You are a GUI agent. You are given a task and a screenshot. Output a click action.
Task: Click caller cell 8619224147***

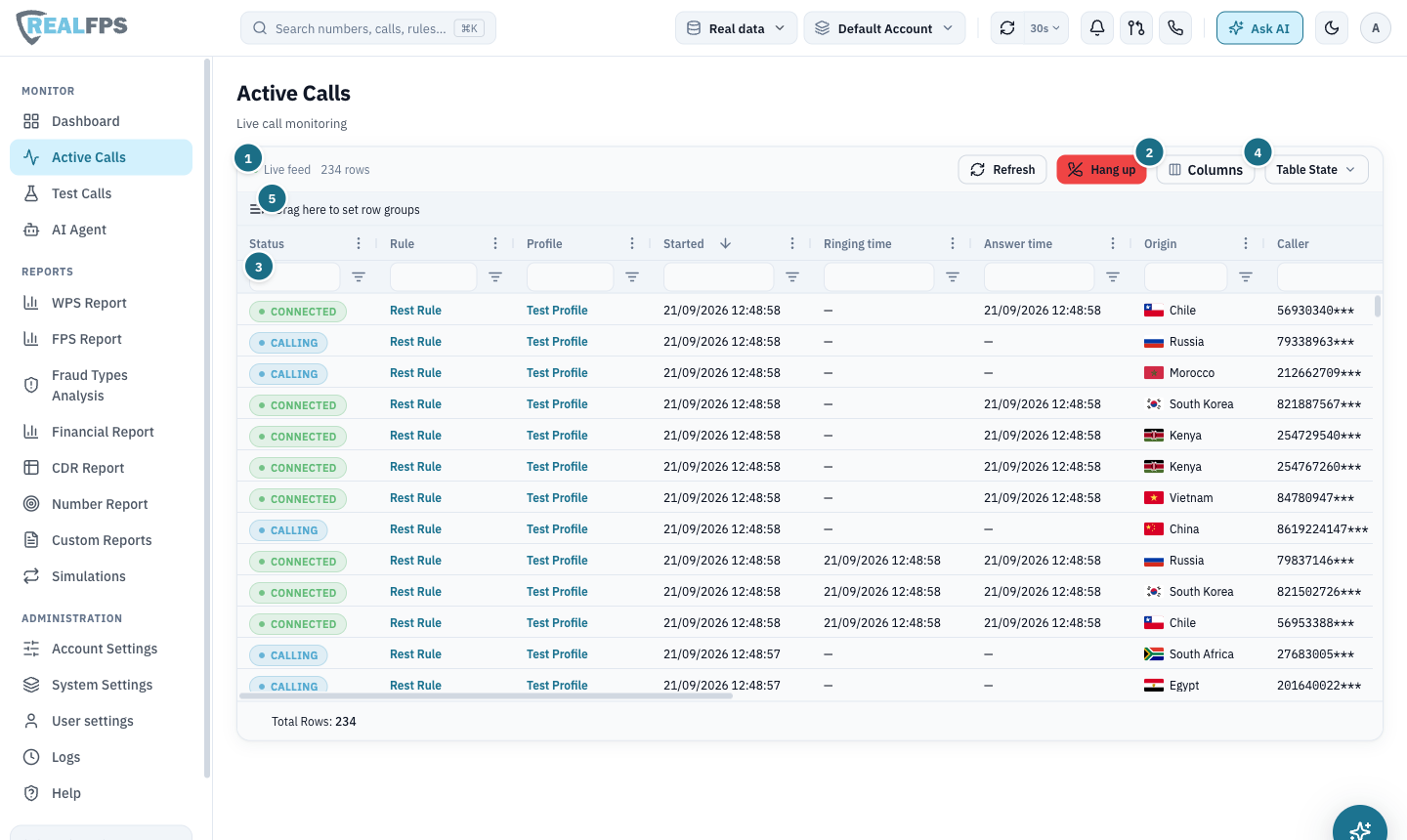click(x=1322, y=529)
